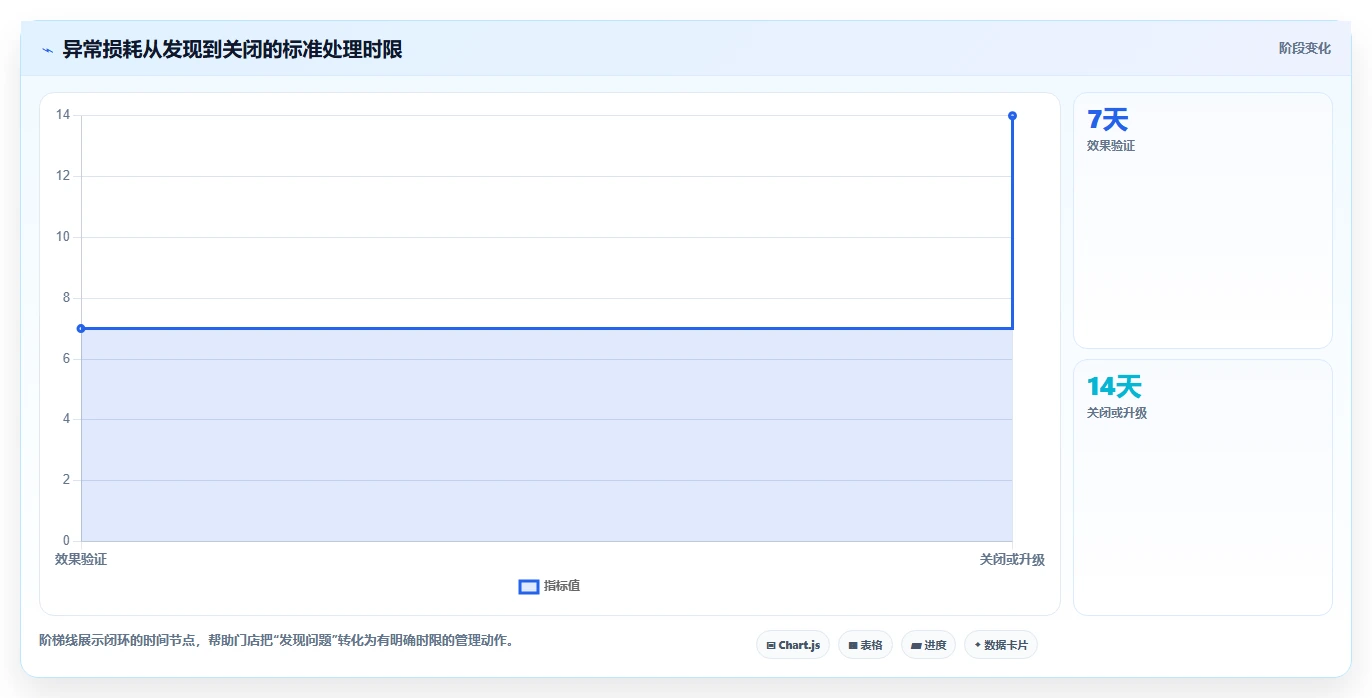Click the 表格 tag chip
Viewport: 1372px width, 698px height.
coord(865,645)
